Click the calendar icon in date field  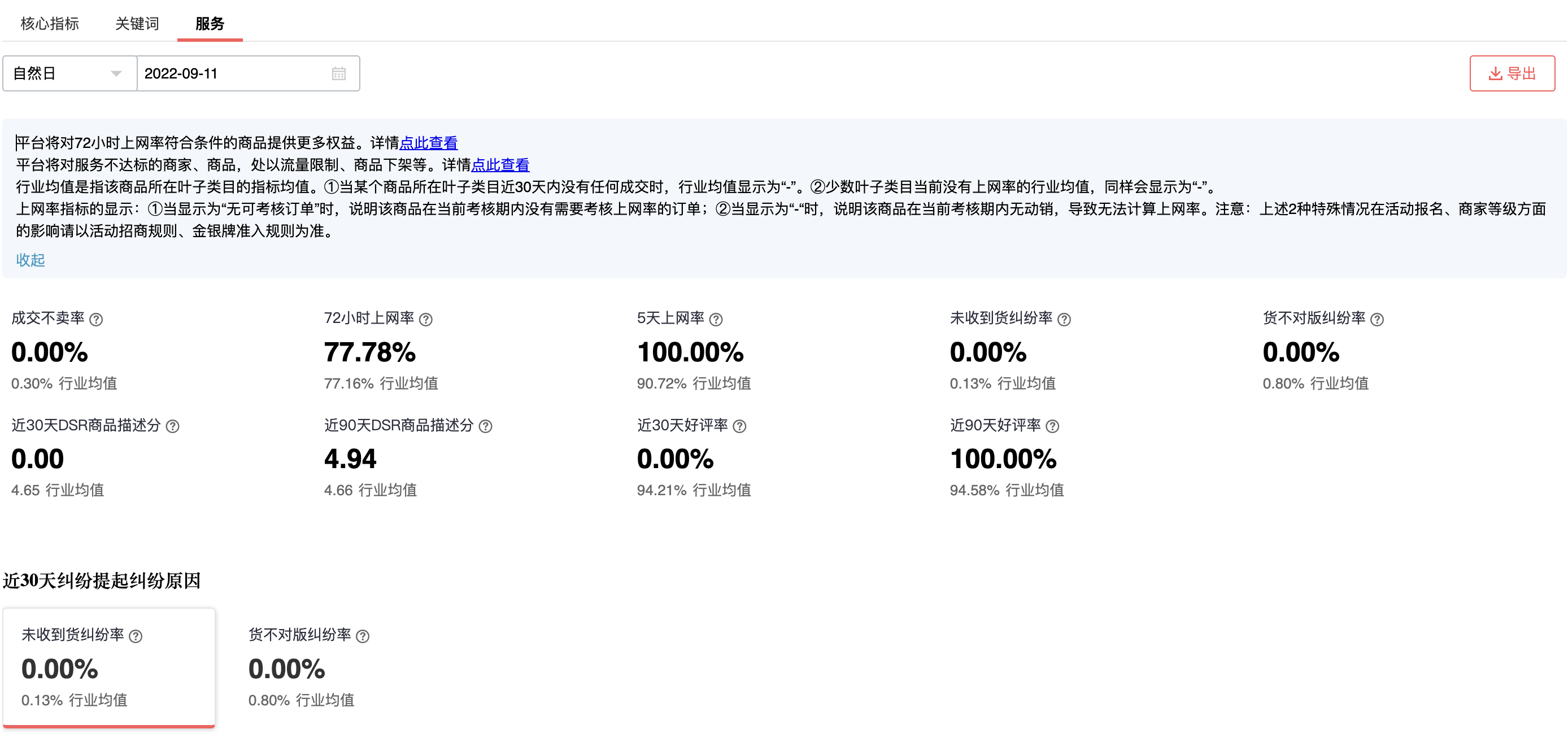[x=339, y=73]
